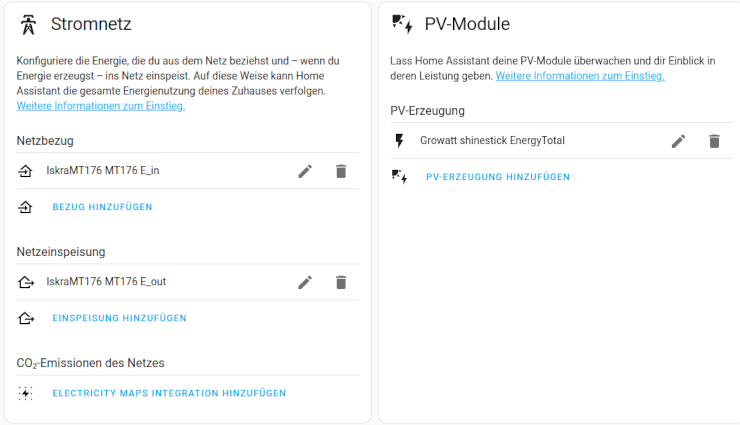Click the grid export icon beside E_out
The width and height of the screenshot is (740, 425).
[26, 282]
